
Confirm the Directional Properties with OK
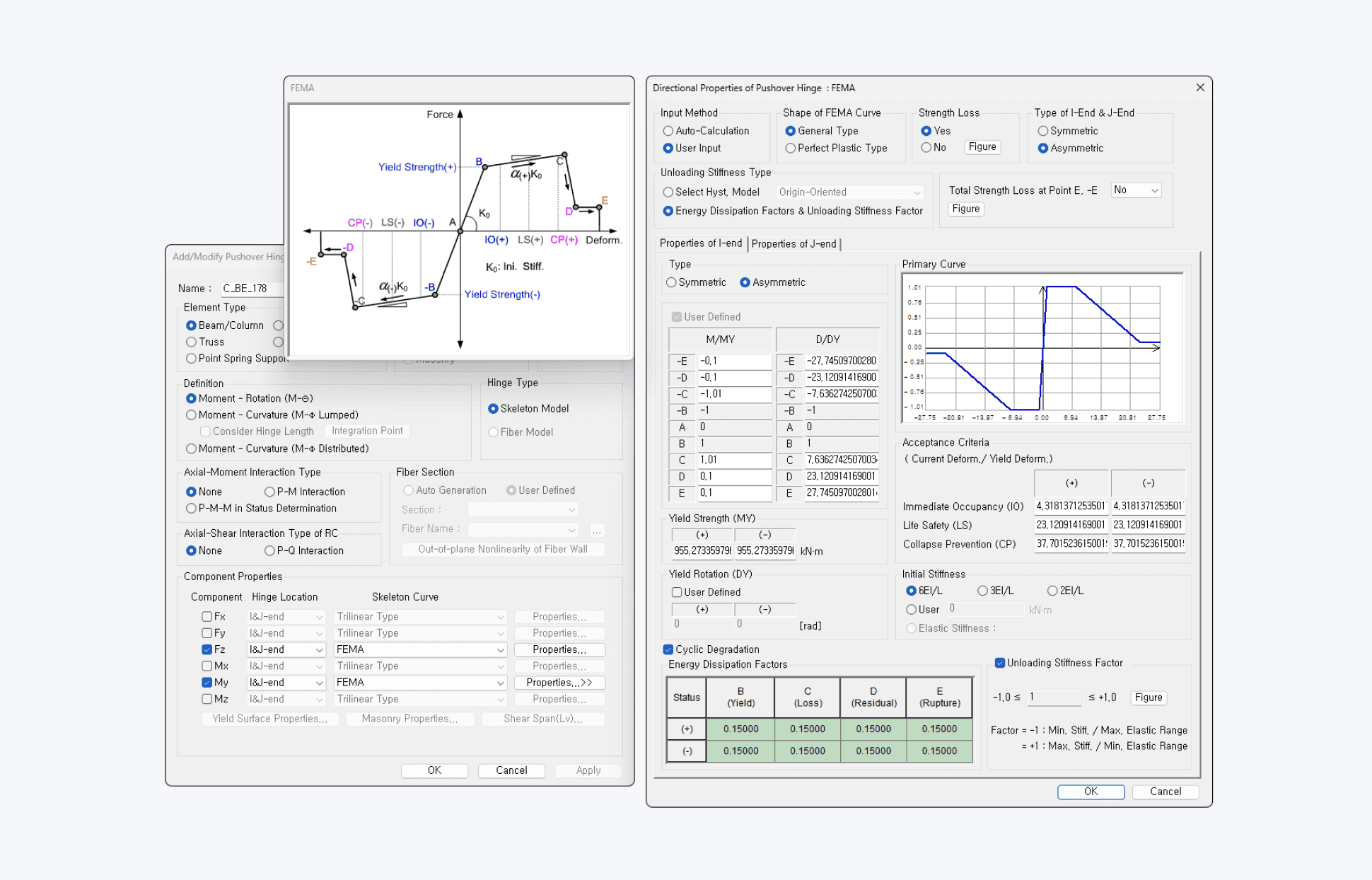1091,792
